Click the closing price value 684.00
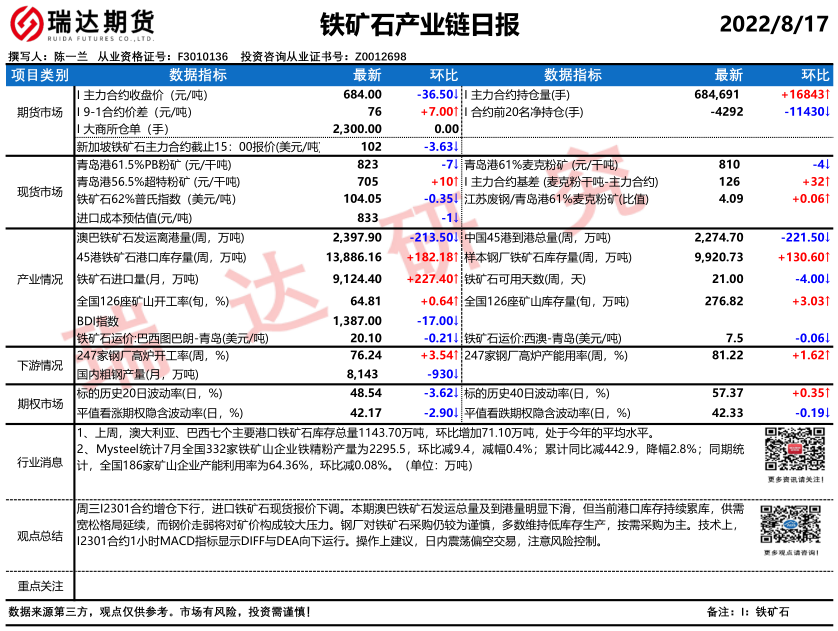The width and height of the screenshot is (838, 631). (362, 94)
